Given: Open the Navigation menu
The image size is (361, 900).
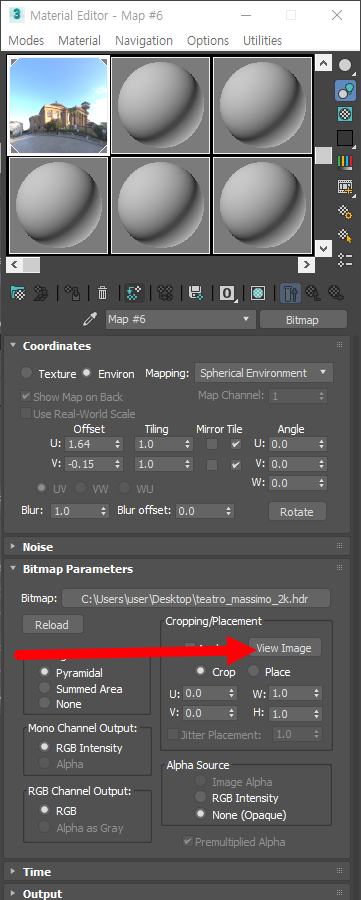Looking at the screenshot, I should pyautogui.click(x=143, y=41).
